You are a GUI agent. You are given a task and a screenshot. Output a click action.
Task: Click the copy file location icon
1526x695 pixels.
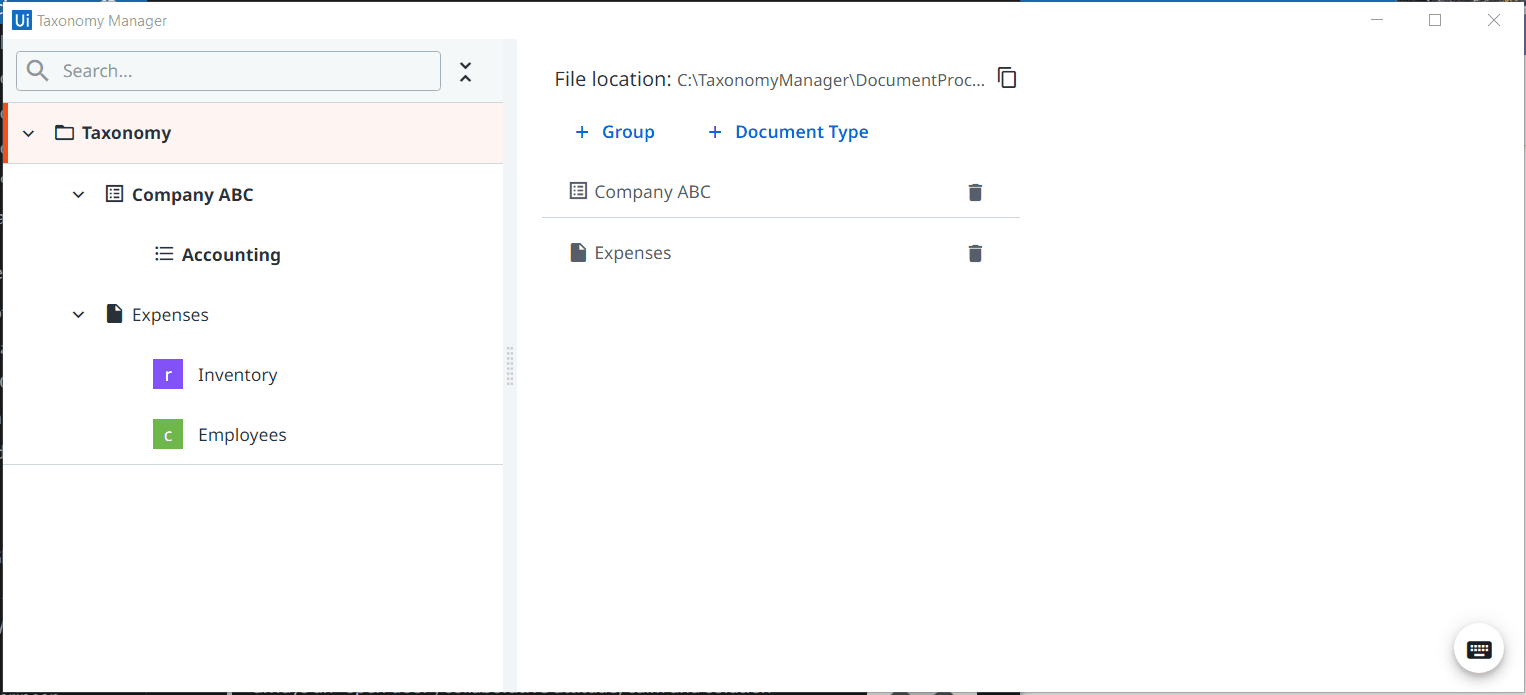(1007, 78)
